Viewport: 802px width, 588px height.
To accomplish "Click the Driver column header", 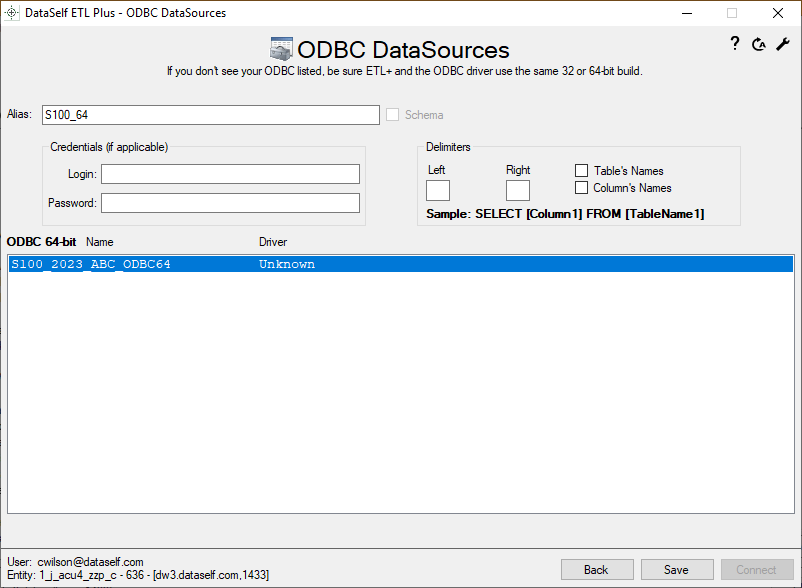I will [x=273, y=242].
